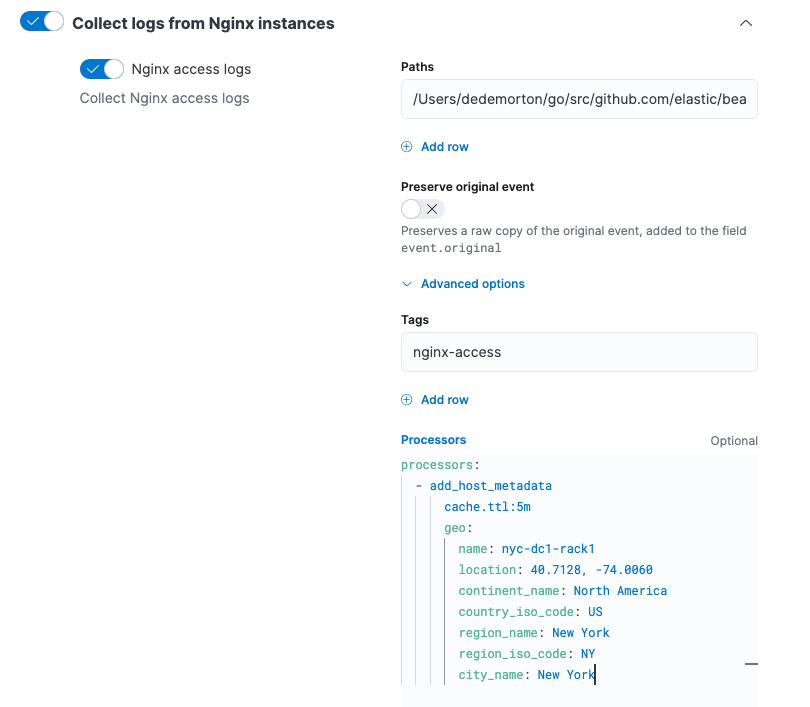Image resolution: width=810 pixels, height=707 pixels.
Task: Click the Collect logs from Nginx instances heading
Action: click(203, 22)
